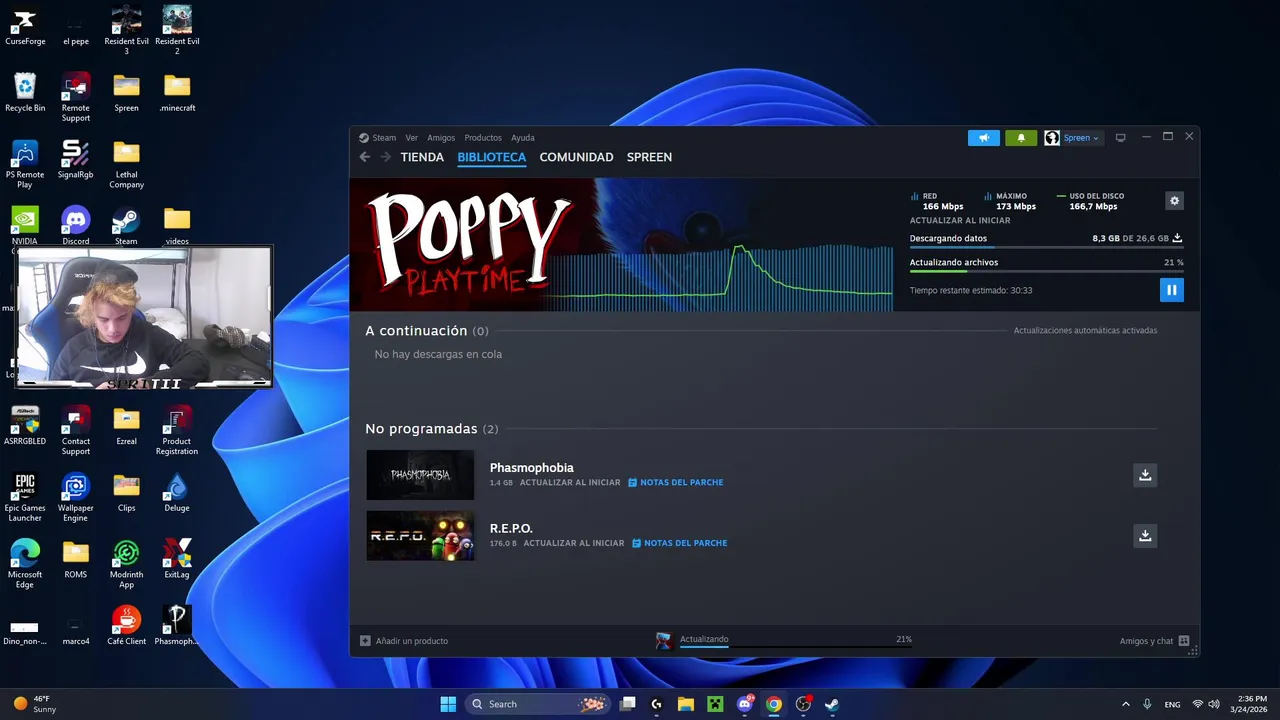Open Deluge desktop icon
The image size is (1280, 720).
tap(177, 493)
